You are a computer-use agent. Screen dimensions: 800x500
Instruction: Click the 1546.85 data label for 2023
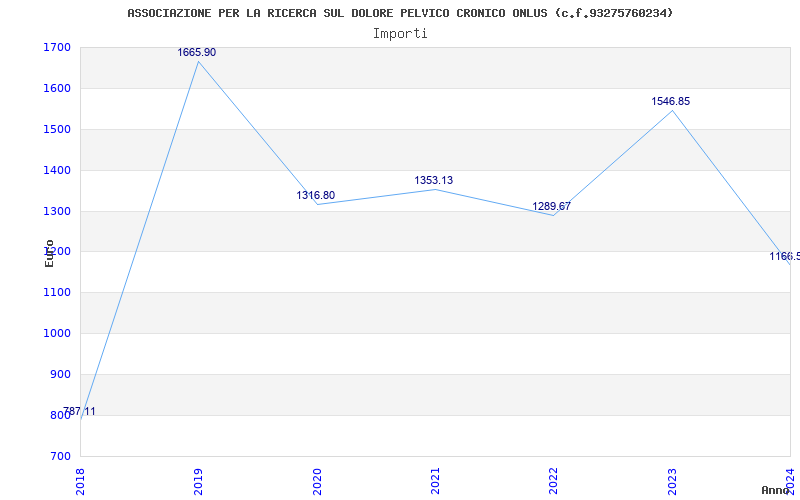click(670, 102)
